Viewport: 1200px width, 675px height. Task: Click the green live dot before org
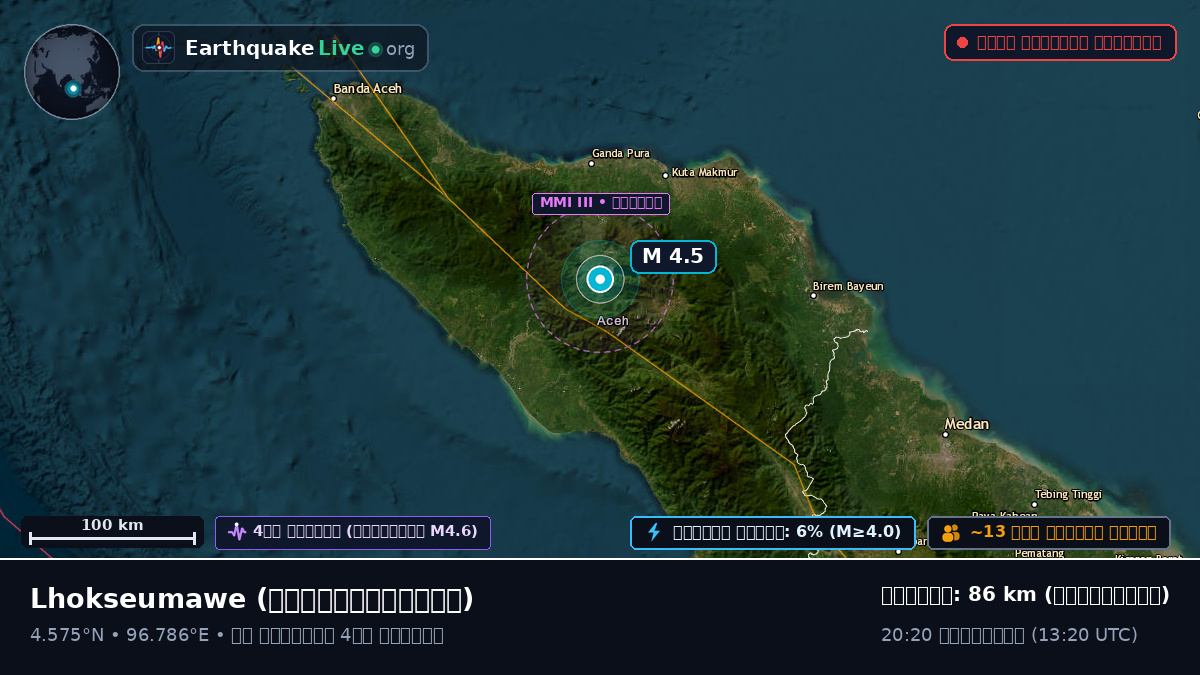tap(376, 49)
